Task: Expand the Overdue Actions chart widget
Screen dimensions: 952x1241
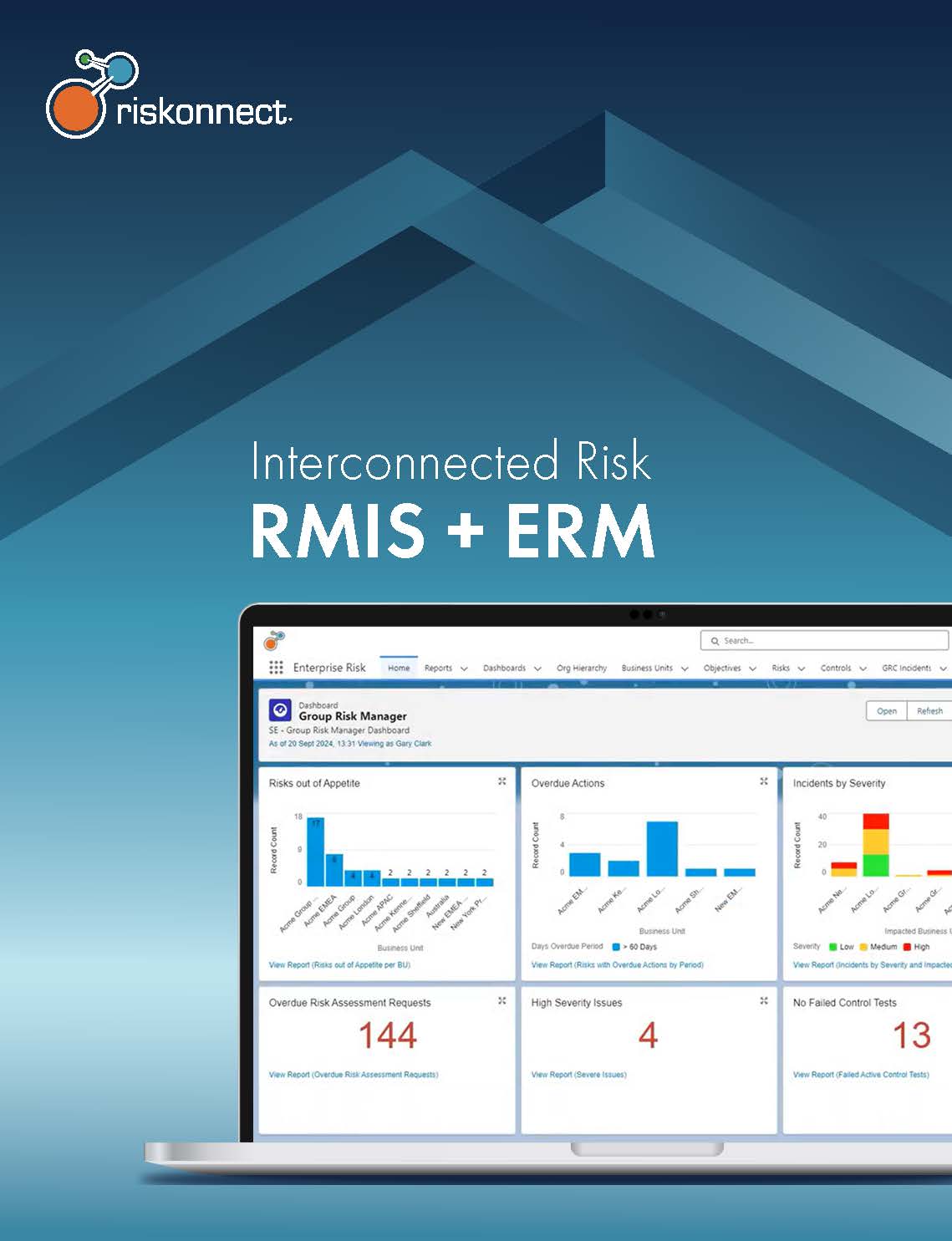Action: point(763,781)
